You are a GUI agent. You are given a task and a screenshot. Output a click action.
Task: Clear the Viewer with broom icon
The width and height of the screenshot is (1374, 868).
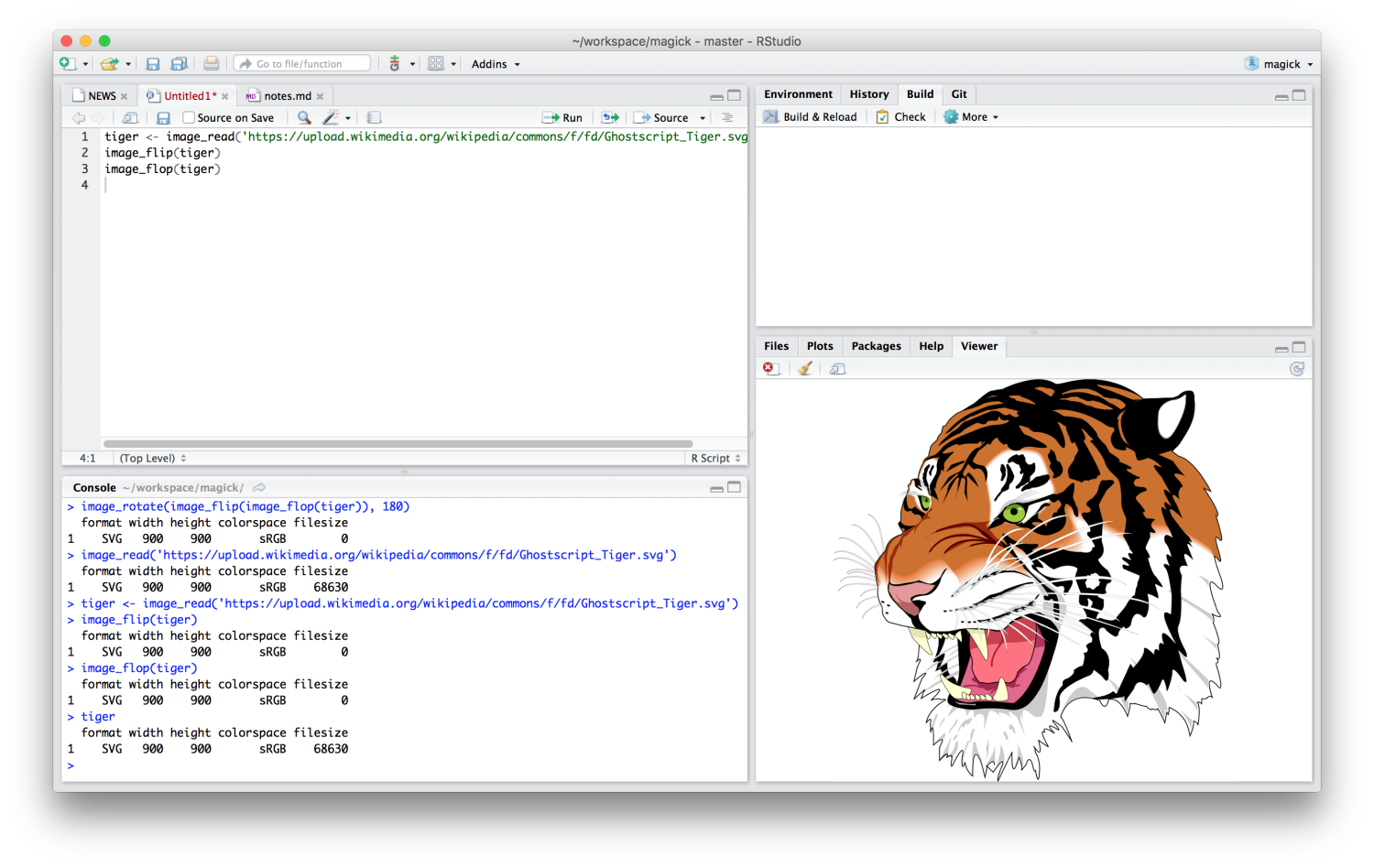[804, 368]
